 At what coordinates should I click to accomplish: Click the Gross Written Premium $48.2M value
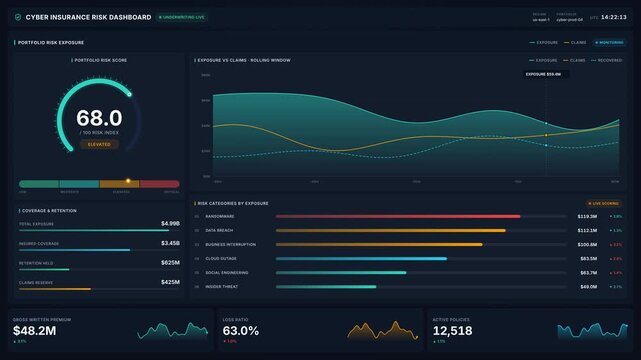(34, 331)
